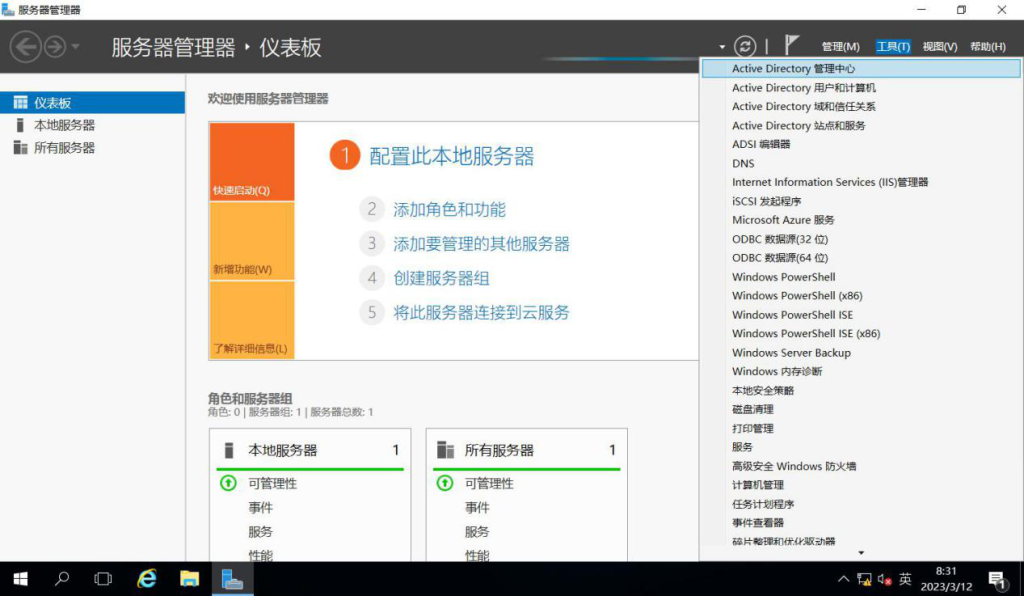Image resolution: width=1024 pixels, height=596 pixels.
Task: Launch Internet Explorer from taskbar
Action: (x=147, y=579)
